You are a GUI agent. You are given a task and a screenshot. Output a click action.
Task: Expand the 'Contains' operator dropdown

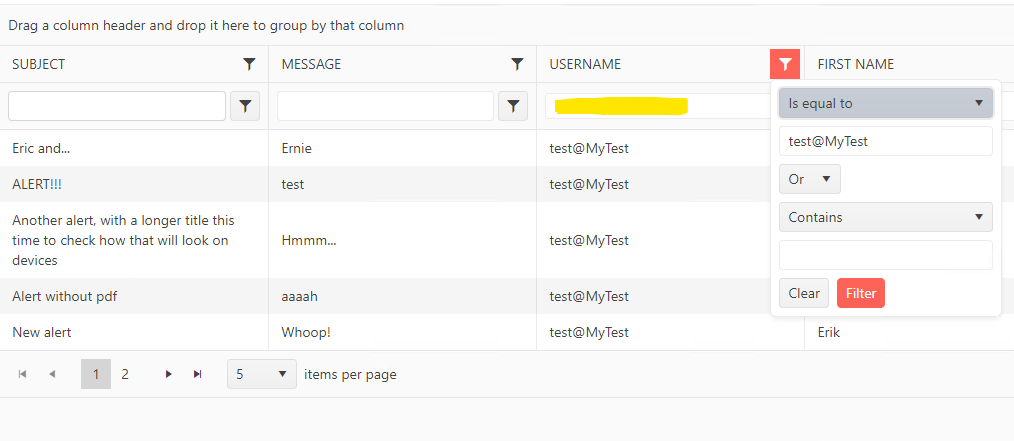coord(886,217)
